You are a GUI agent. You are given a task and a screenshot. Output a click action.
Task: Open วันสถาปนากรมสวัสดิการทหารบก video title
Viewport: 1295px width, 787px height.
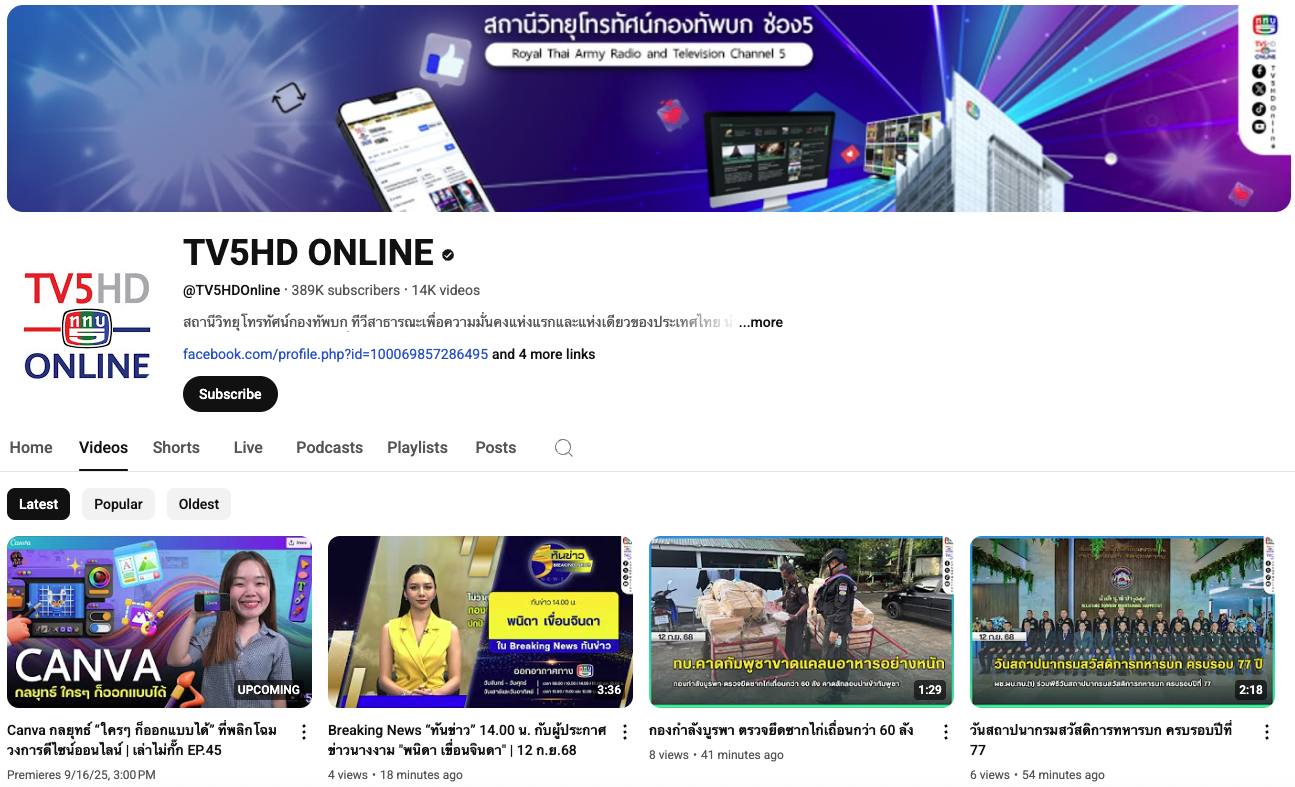coord(1101,740)
